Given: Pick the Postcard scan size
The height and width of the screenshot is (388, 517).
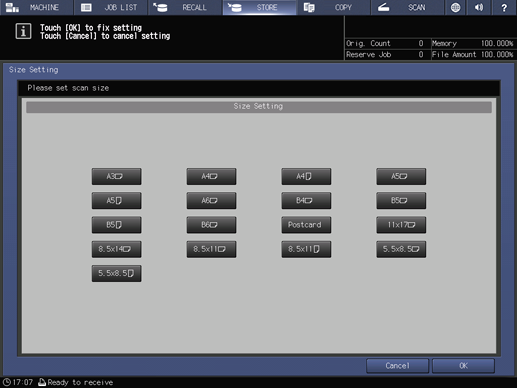Looking at the screenshot, I should [x=306, y=225].
